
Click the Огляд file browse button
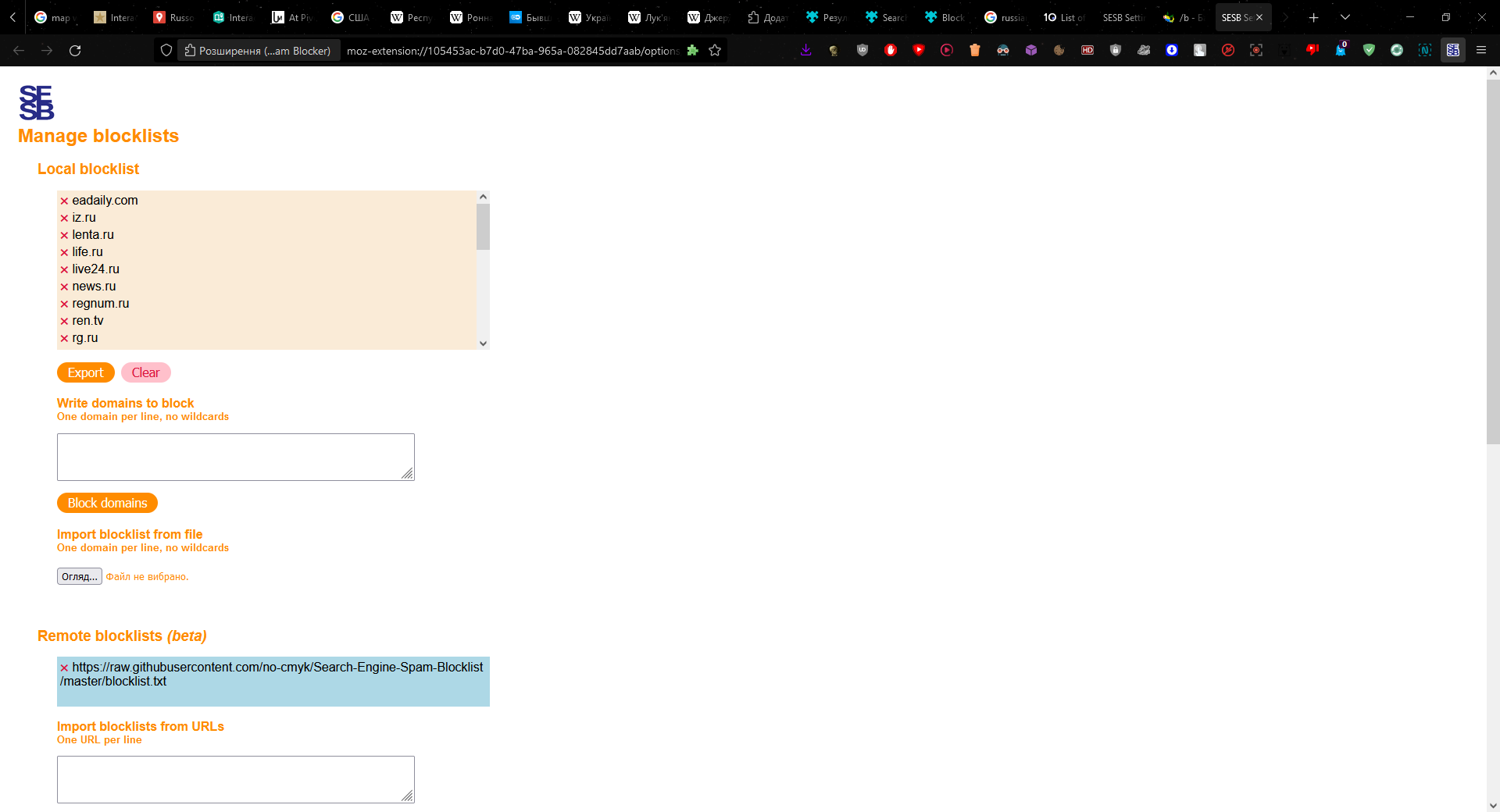[x=80, y=576]
